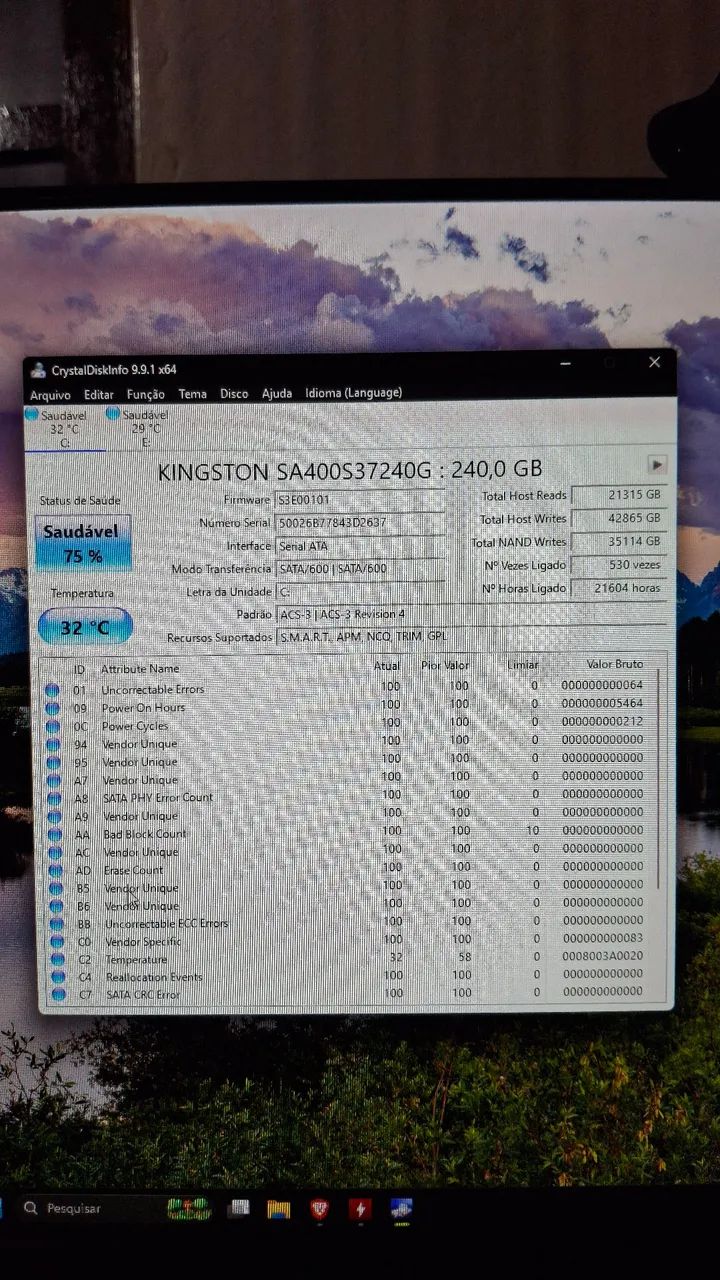This screenshot has height=1280, width=720.
Task: Open the Tema menu
Action: 192,394
